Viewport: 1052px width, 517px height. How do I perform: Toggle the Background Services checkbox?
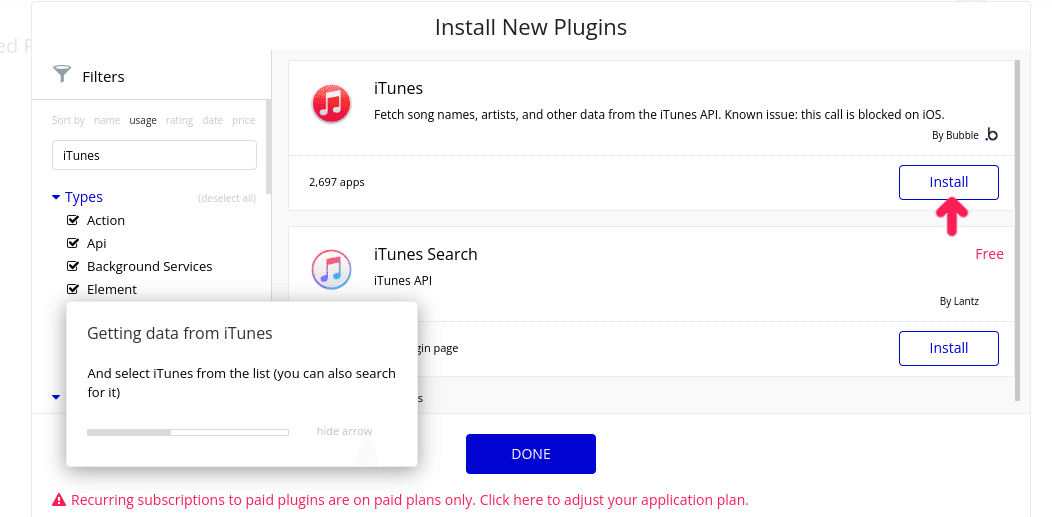pos(73,266)
